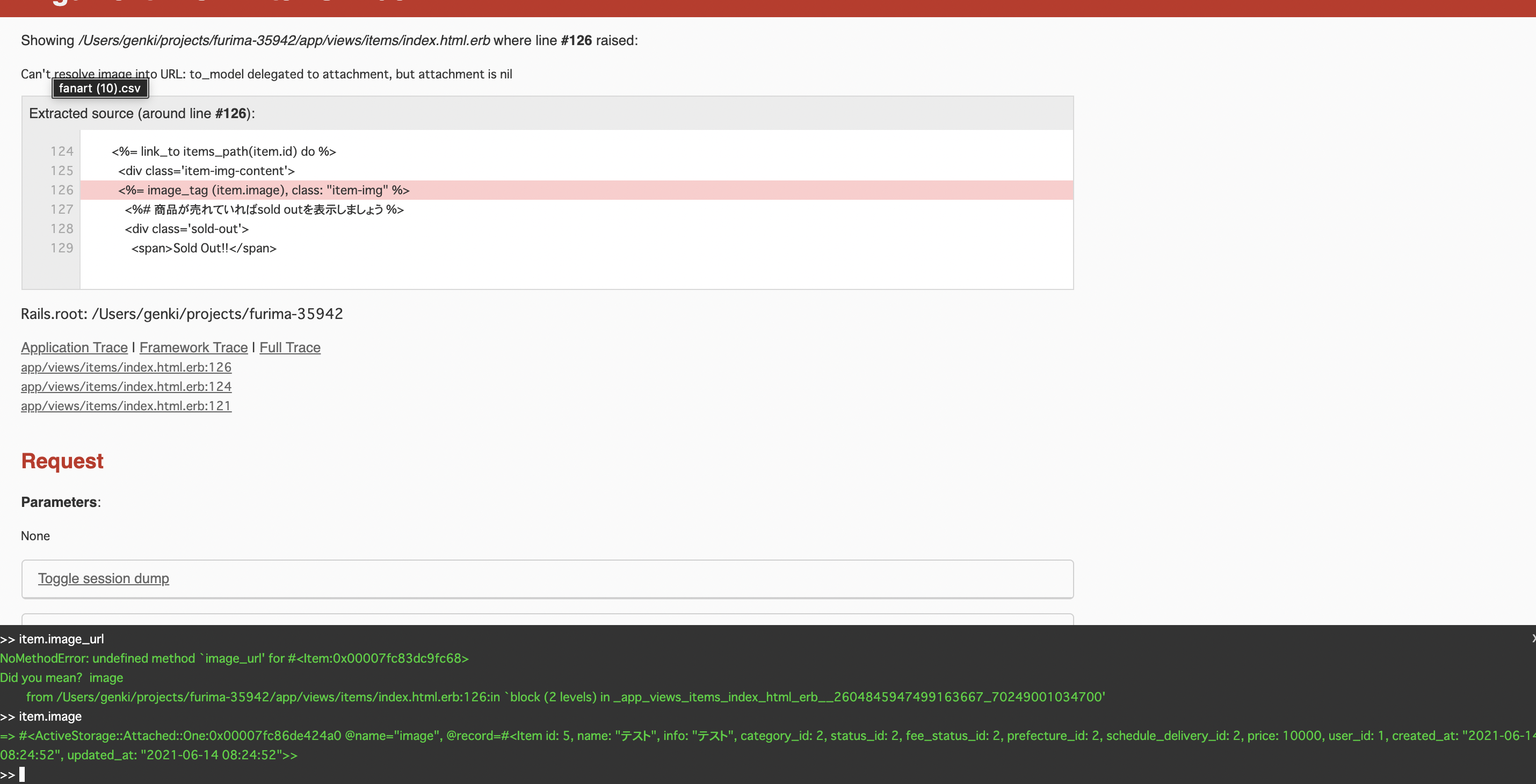Click the NoMethodError message in the console
Viewport: 1536px width, 784px height.
click(x=235, y=658)
